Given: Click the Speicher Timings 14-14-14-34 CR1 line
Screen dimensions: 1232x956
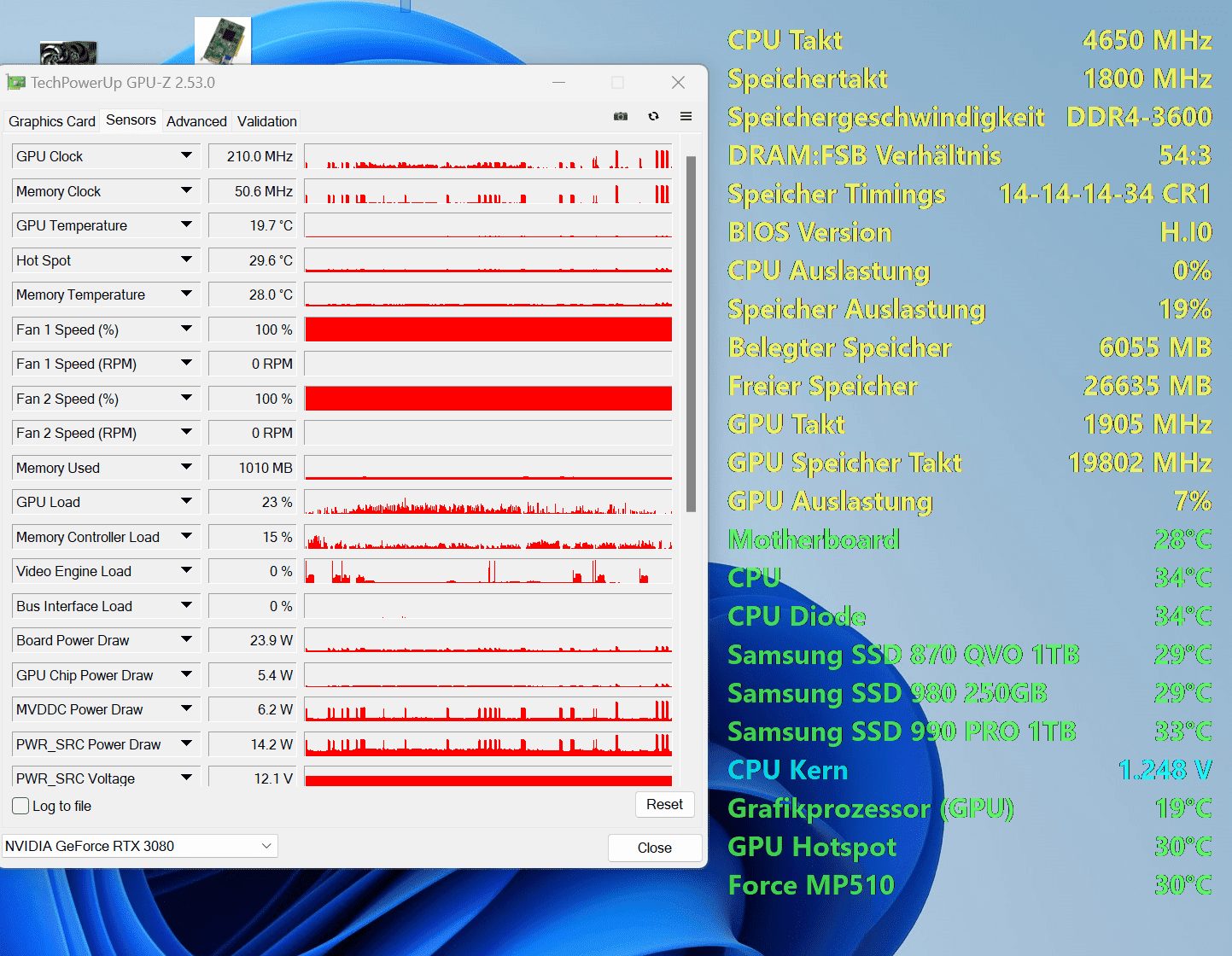Looking at the screenshot, I should pos(970,194).
